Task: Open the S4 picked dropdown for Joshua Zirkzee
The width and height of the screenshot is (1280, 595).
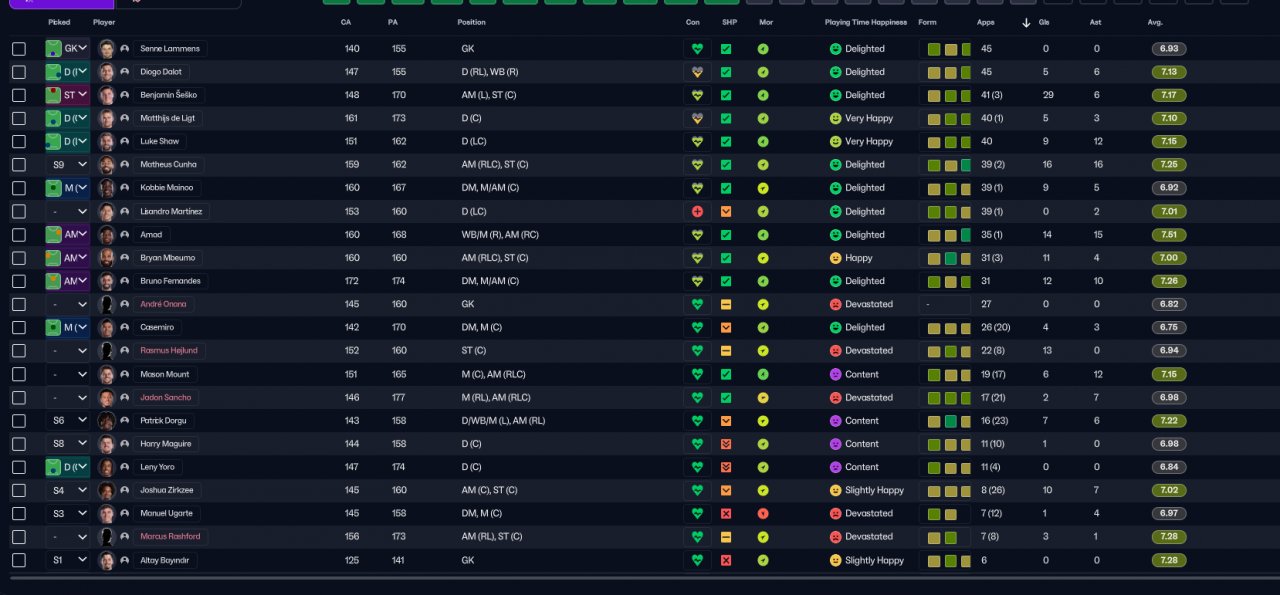Action: coord(67,490)
